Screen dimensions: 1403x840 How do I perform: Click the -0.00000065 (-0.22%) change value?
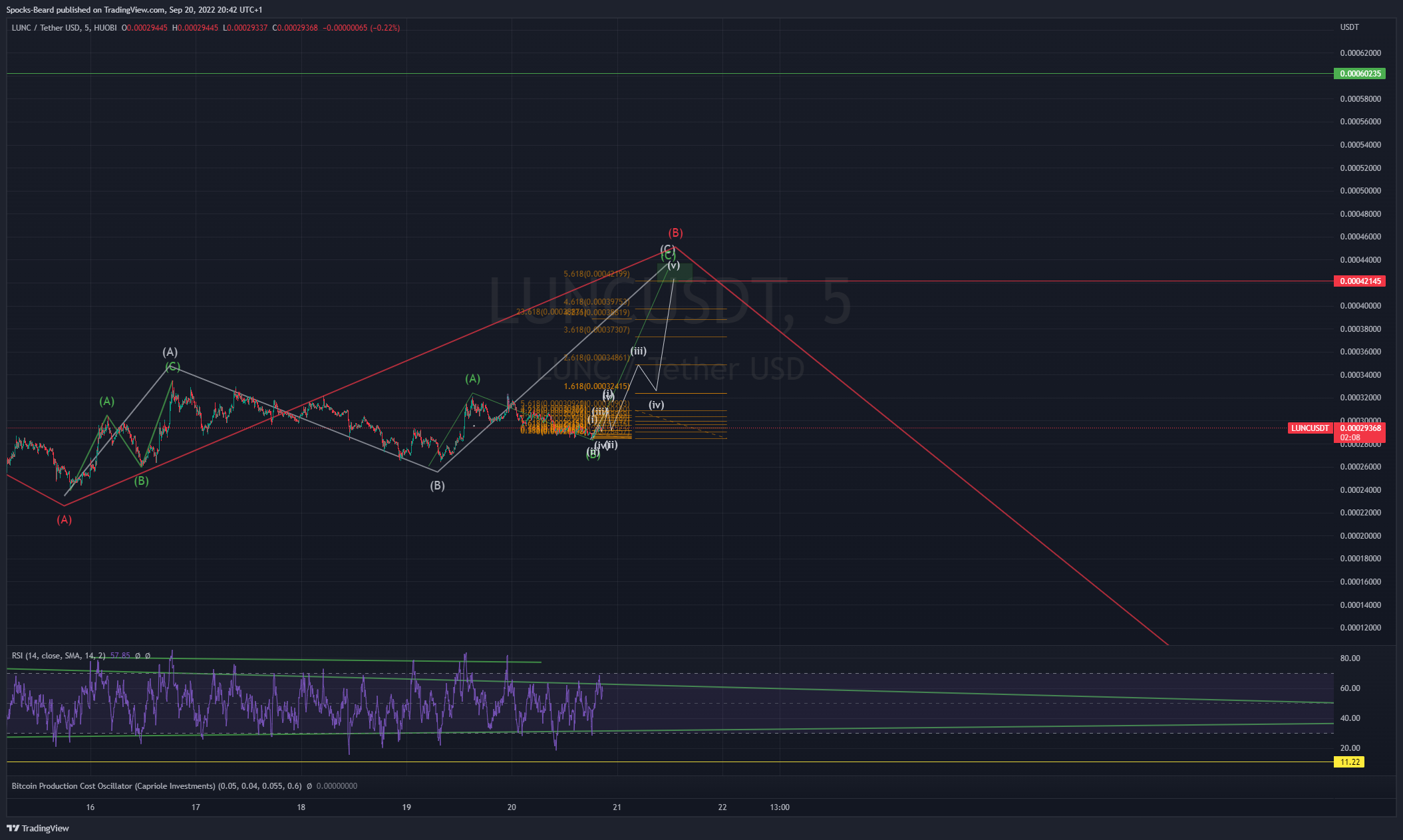(x=361, y=28)
